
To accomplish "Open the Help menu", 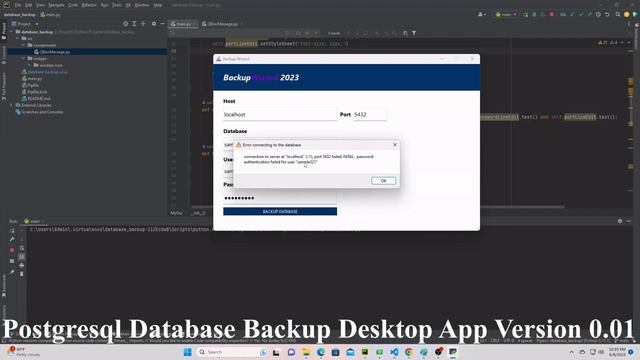I will tap(158, 5).
